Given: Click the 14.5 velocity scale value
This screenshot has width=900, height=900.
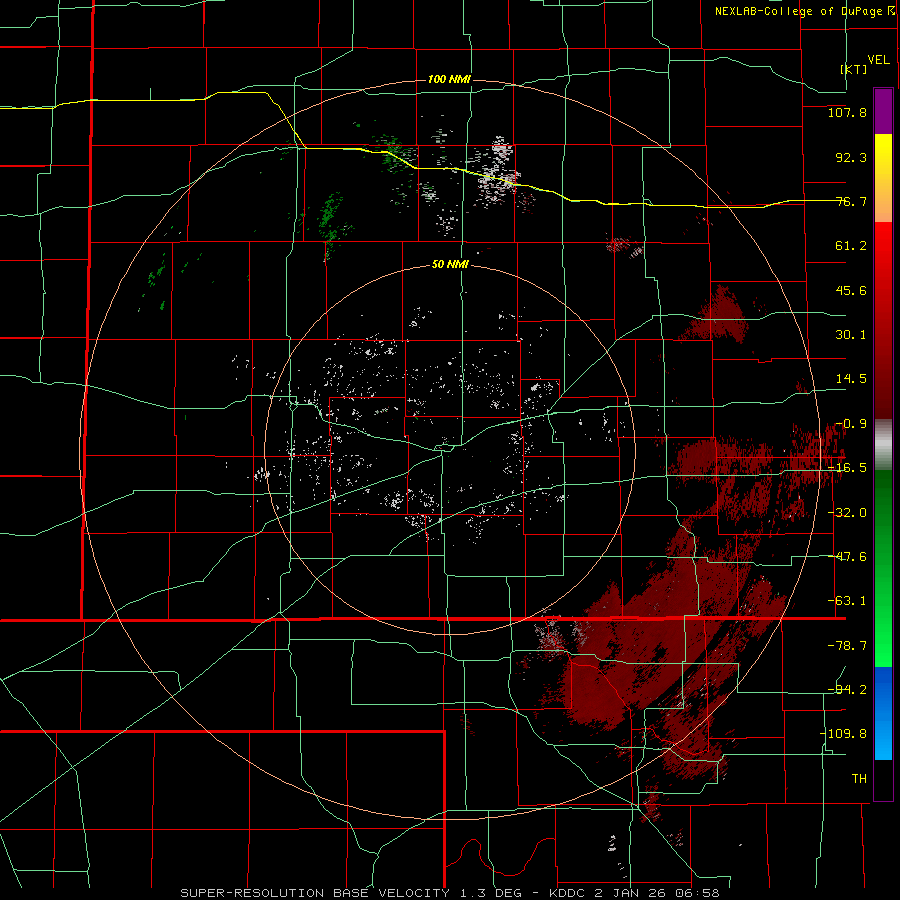Looking at the screenshot, I should [x=851, y=379].
